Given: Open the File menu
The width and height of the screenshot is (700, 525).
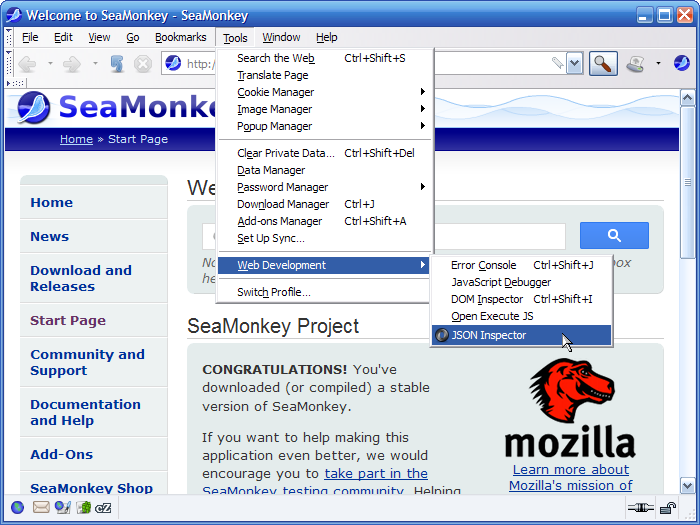Looking at the screenshot, I should [30, 38].
